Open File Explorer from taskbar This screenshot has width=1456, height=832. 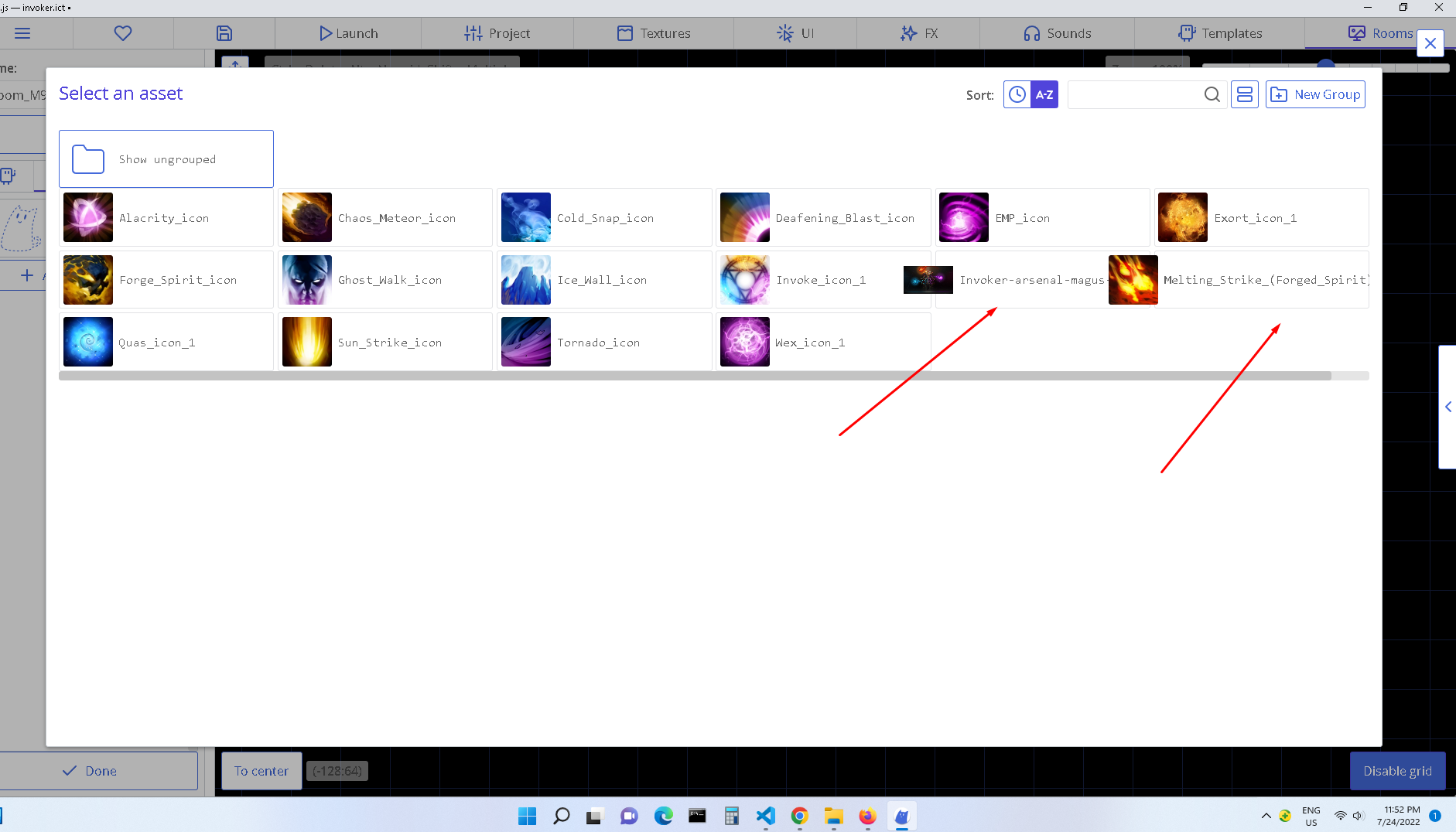pos(833,816)
